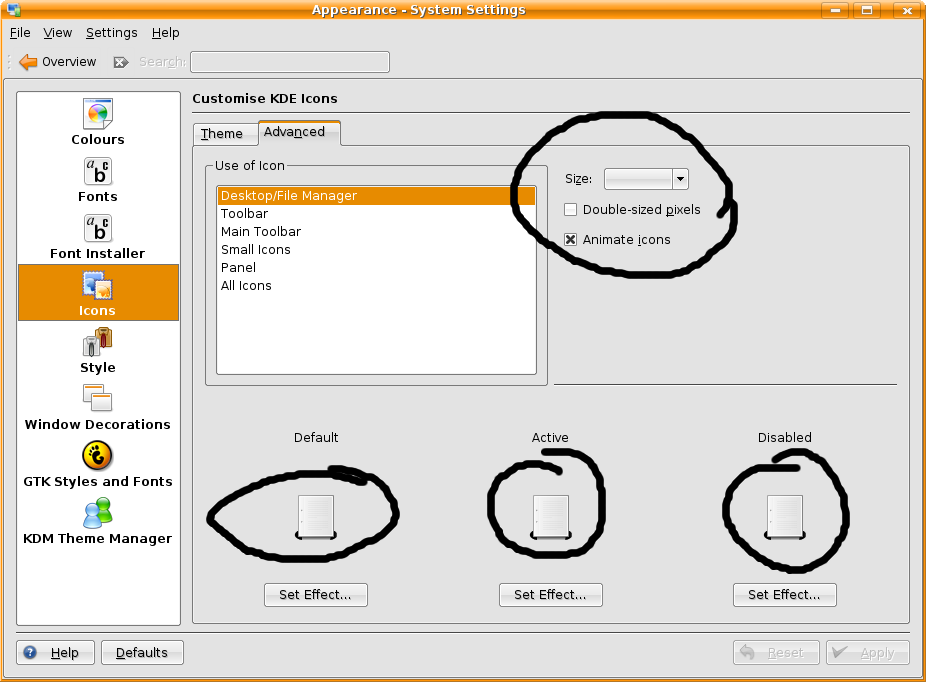Open the Colours settings icon

click(98, 114)
